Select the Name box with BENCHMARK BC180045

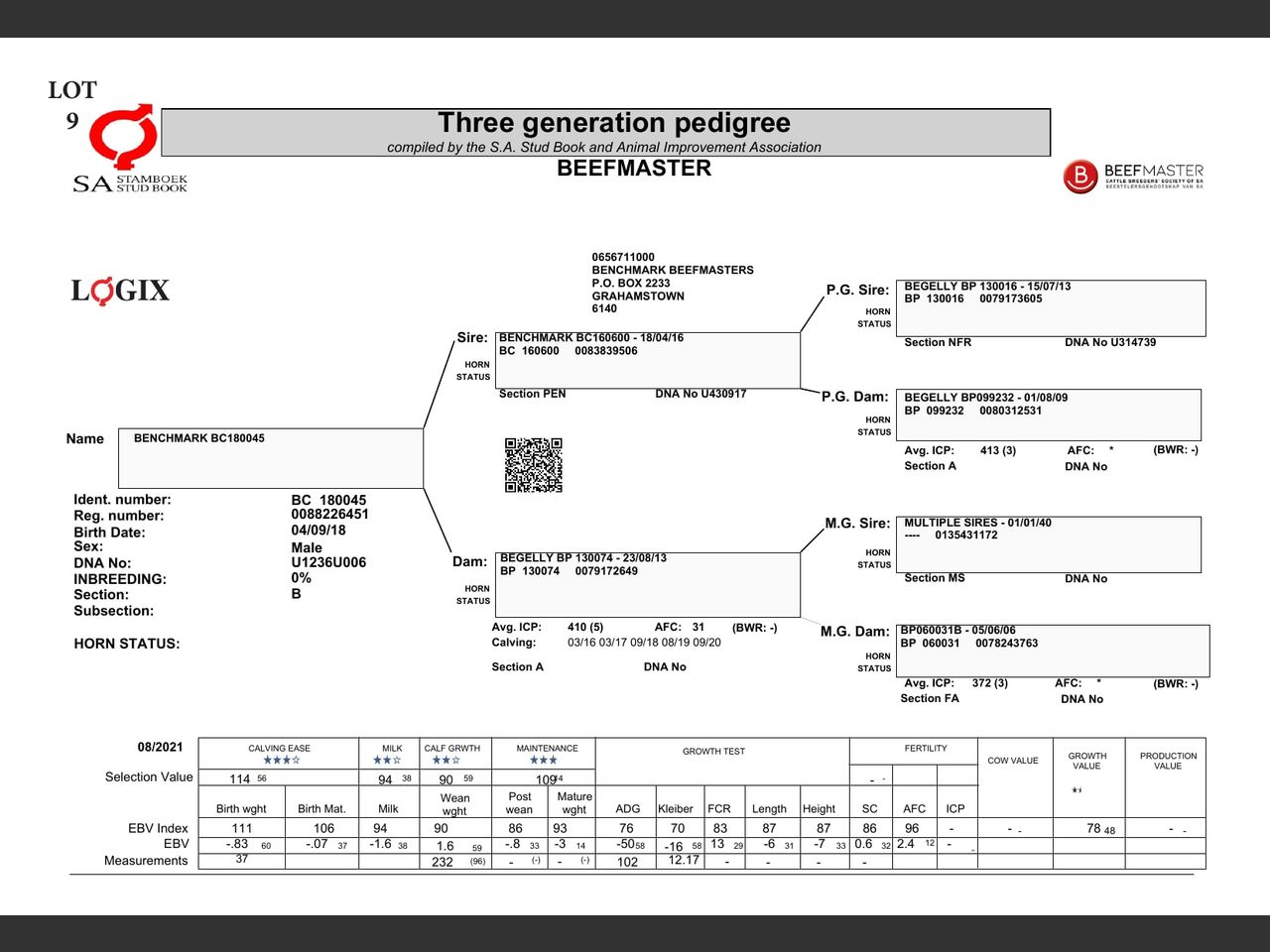271,457
